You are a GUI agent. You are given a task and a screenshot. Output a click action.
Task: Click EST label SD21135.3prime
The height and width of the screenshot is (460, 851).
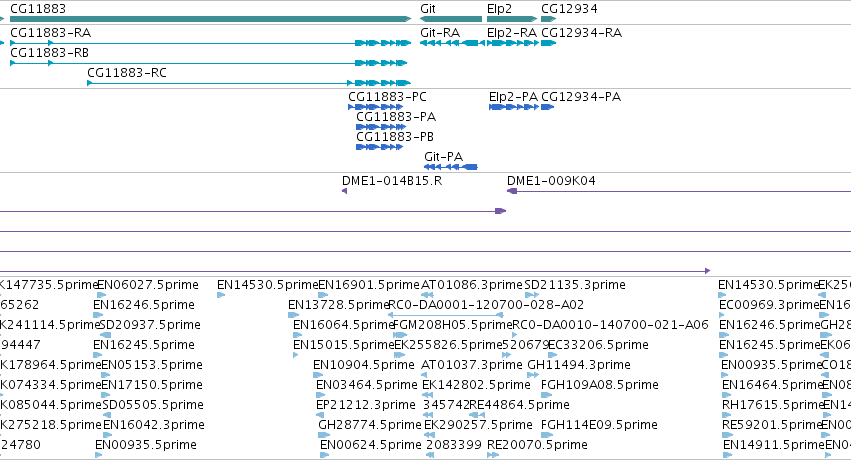point(575,285)
